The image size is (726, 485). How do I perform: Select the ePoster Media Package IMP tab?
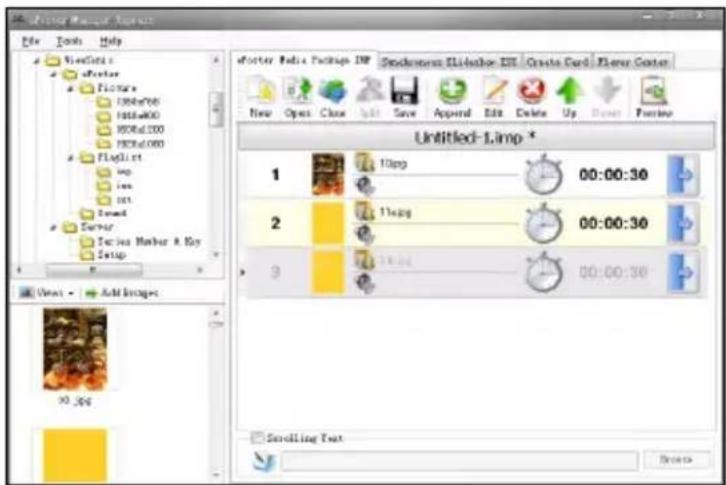(304, 61)
